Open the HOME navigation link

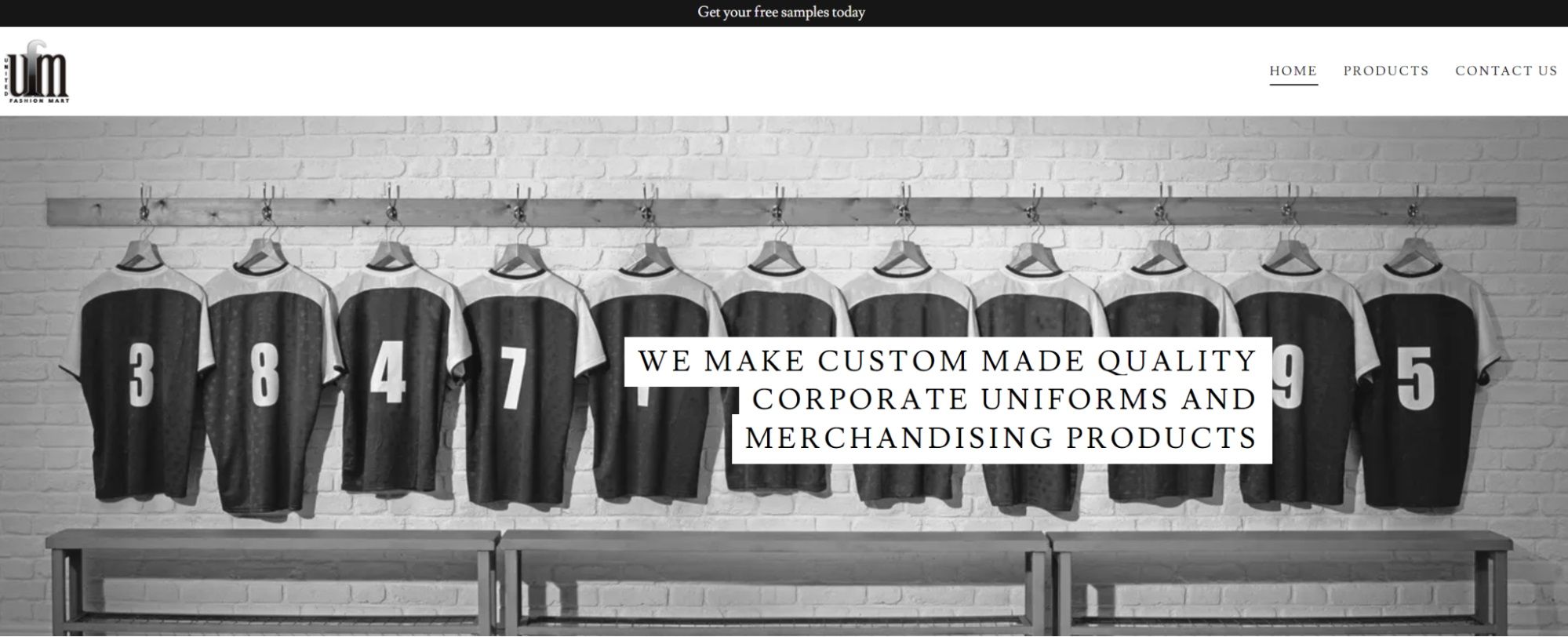[1293, 71]
